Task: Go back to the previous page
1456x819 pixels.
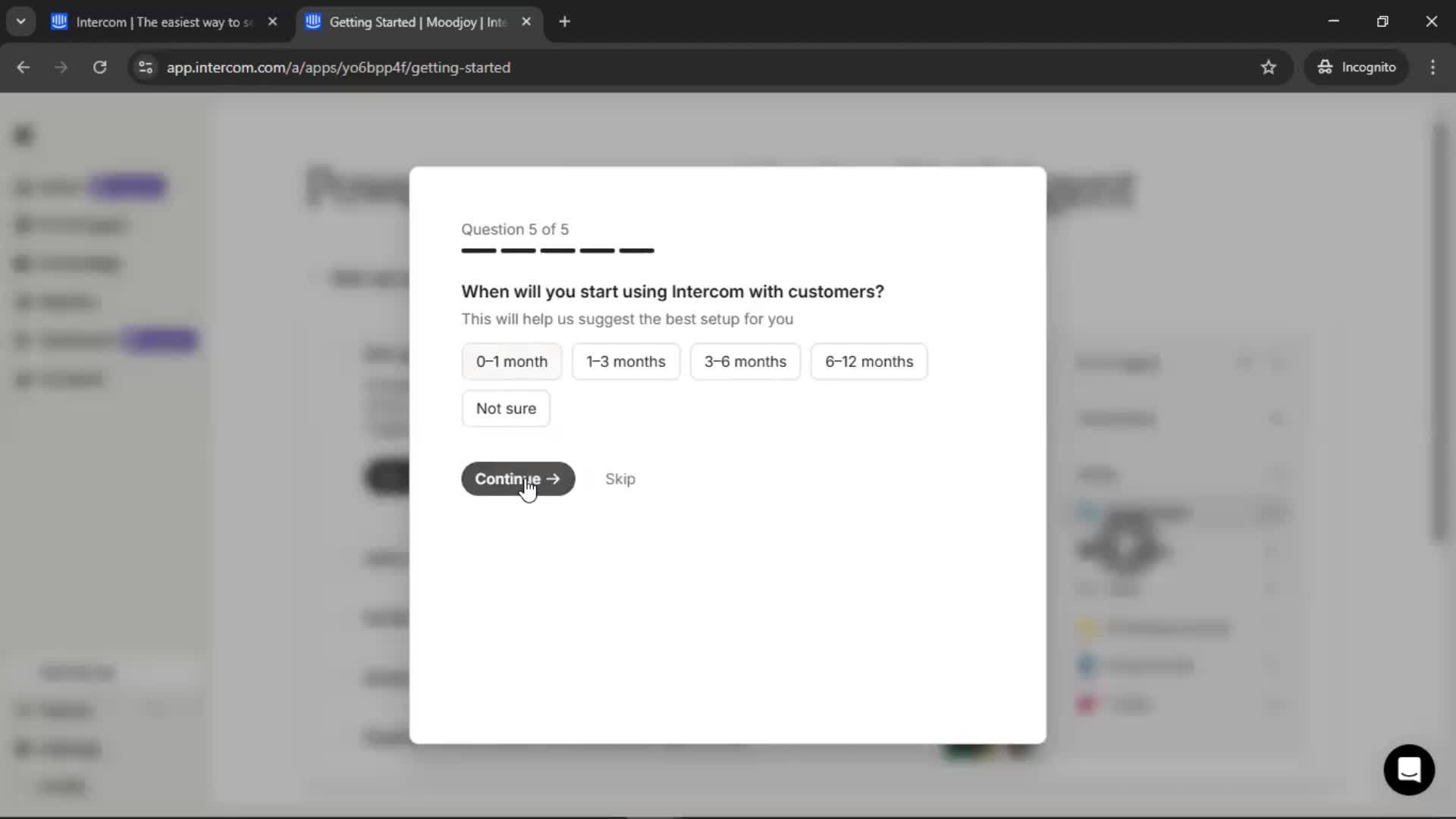Action: pyautogui.click(x=24, y=67)
